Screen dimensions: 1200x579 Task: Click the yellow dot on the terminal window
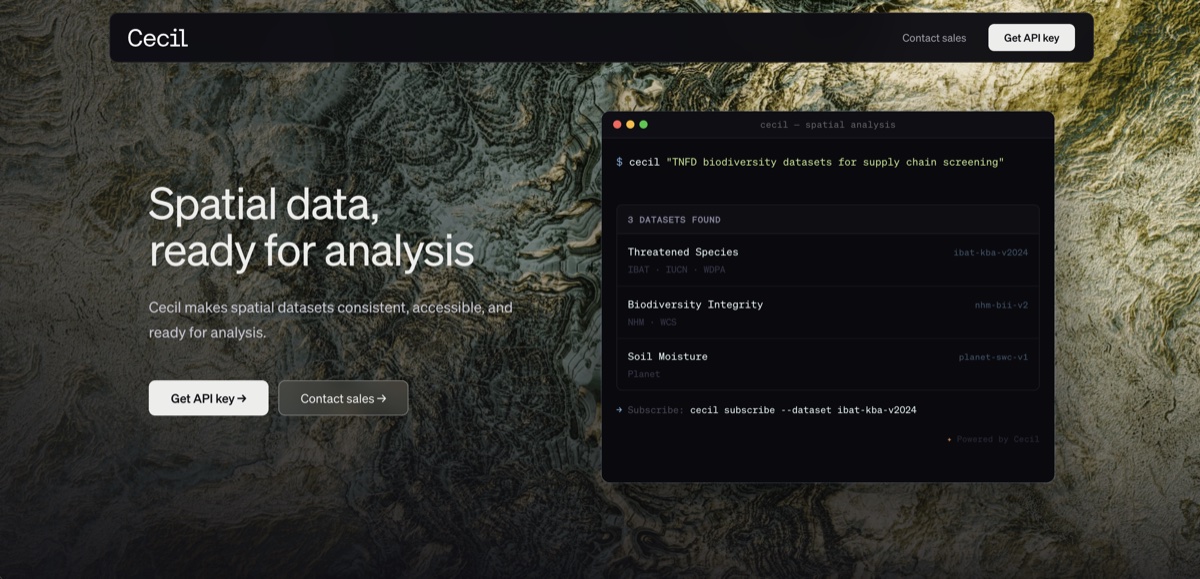coord(630,125)
